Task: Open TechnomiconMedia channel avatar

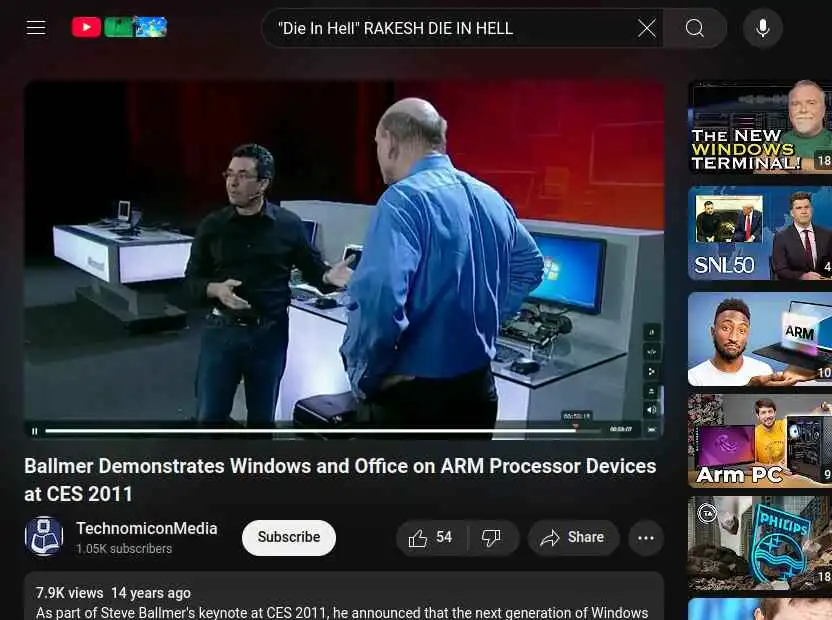Action: click(x=44, y=537)
